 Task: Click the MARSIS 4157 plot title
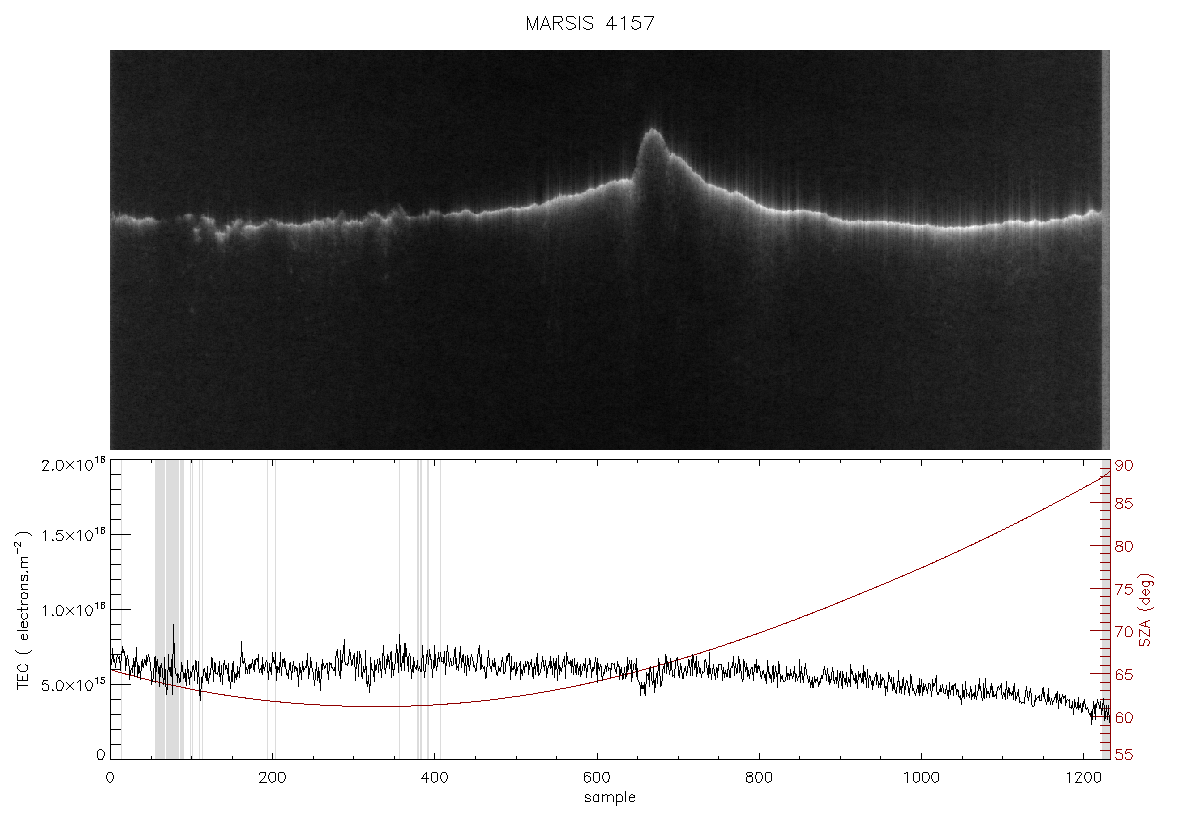click(590, 23)
